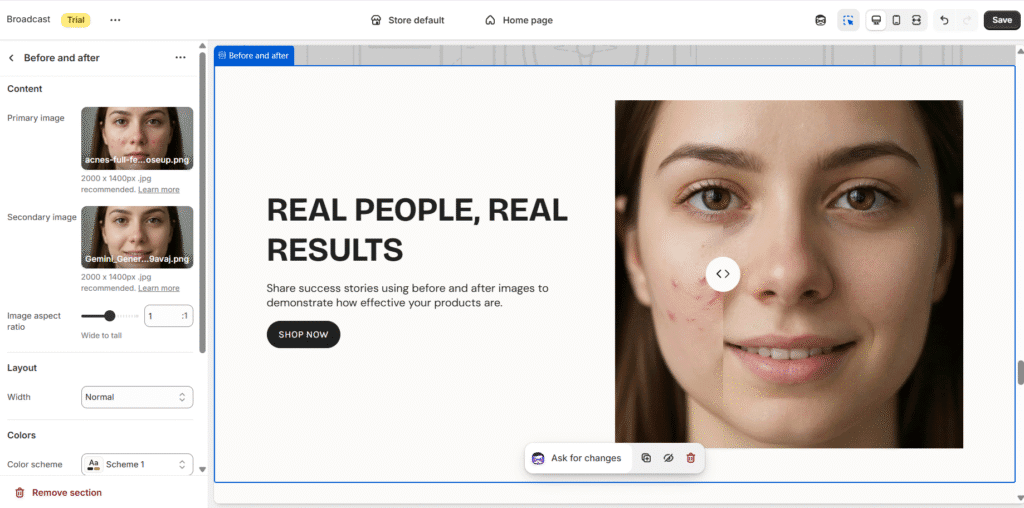Undo the last change
Image resolution: width=1024 pixels, height=508 pixels.
[x=944, y=20]
